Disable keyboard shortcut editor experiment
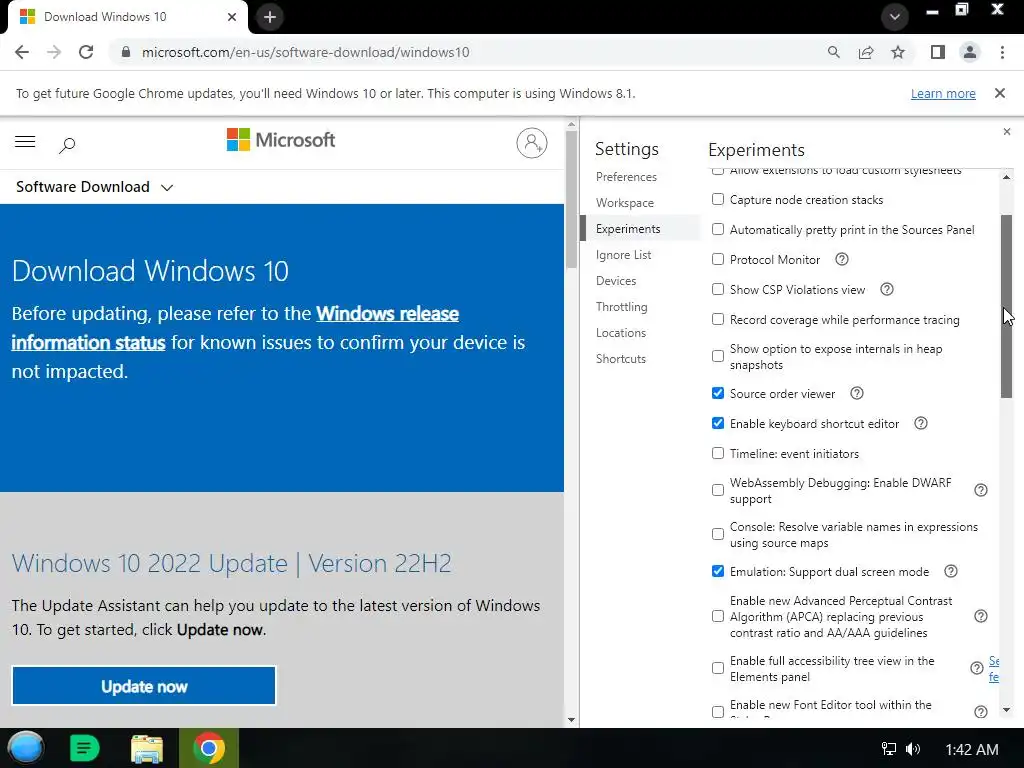The width and height of the screenshot is (1024, 768). click(718, 423)
